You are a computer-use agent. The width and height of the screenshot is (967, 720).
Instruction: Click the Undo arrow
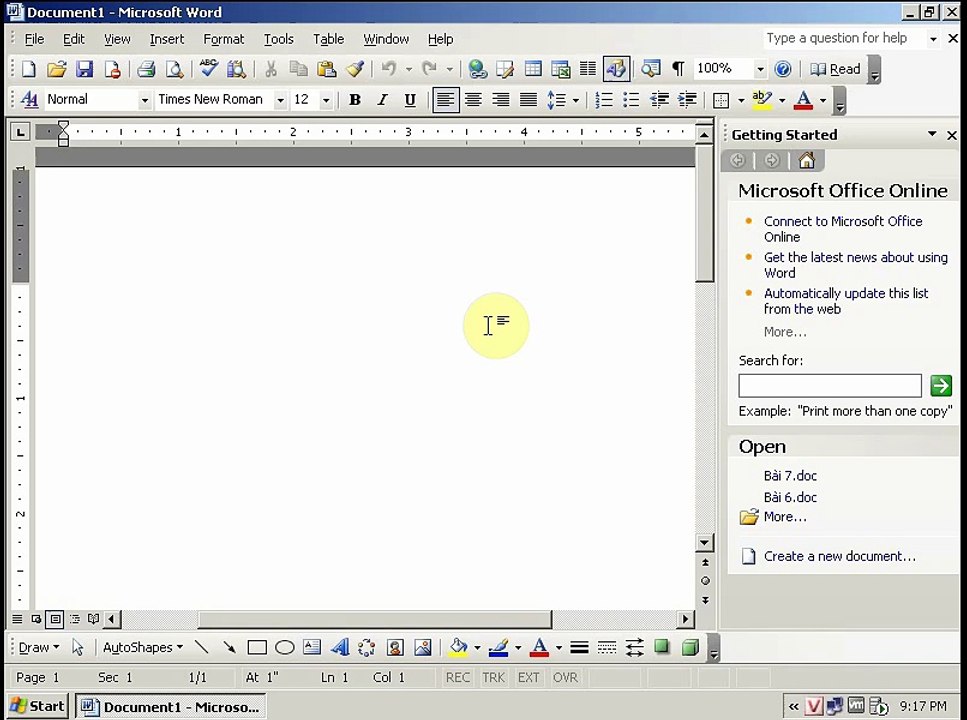389,69
